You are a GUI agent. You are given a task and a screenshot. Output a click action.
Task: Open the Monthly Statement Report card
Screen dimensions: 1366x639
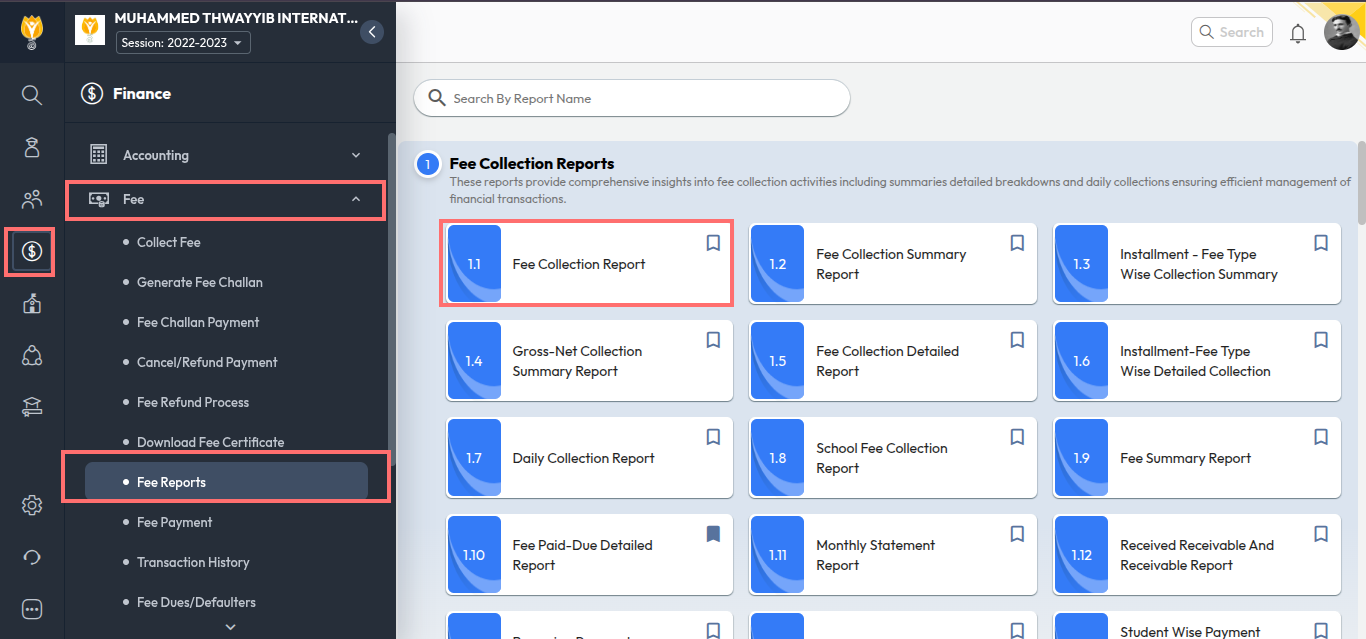[x=890, y=555]
